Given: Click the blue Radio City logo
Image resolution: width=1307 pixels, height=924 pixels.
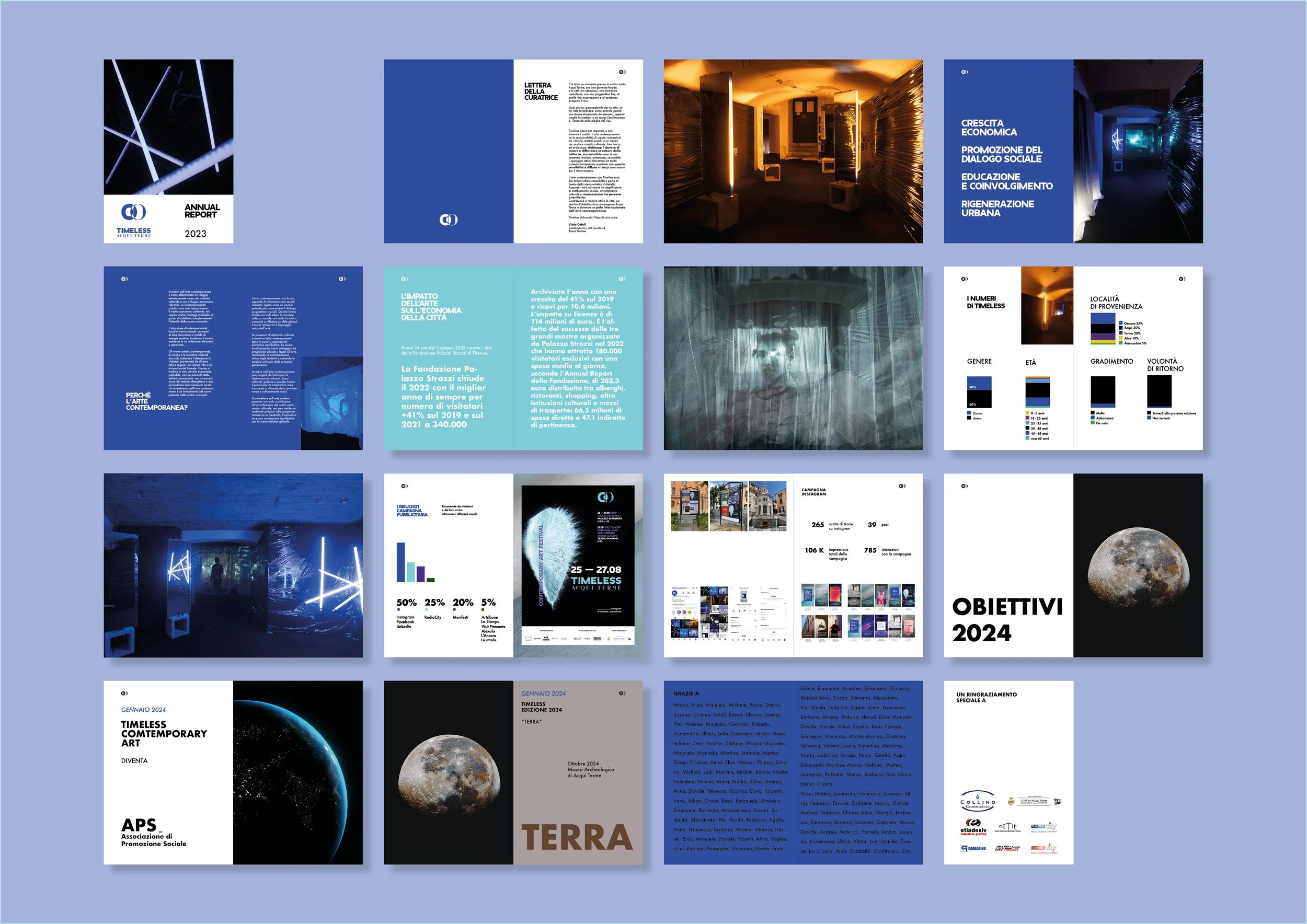Looking at the screenshot, I should (x=1043, y=827).
